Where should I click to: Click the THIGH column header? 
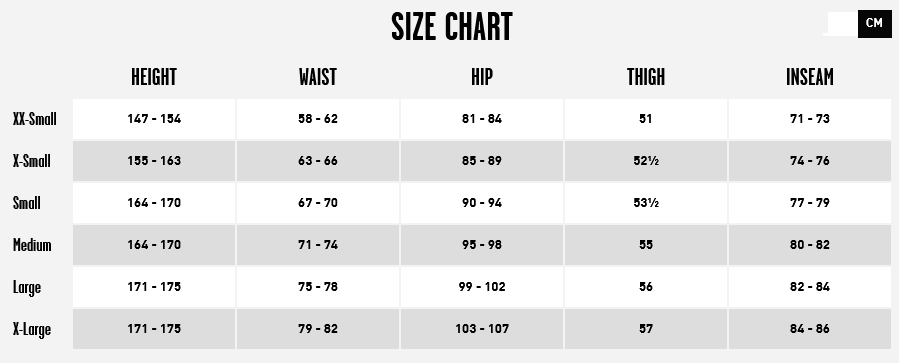pyautogui.click(x=646, y=77)
